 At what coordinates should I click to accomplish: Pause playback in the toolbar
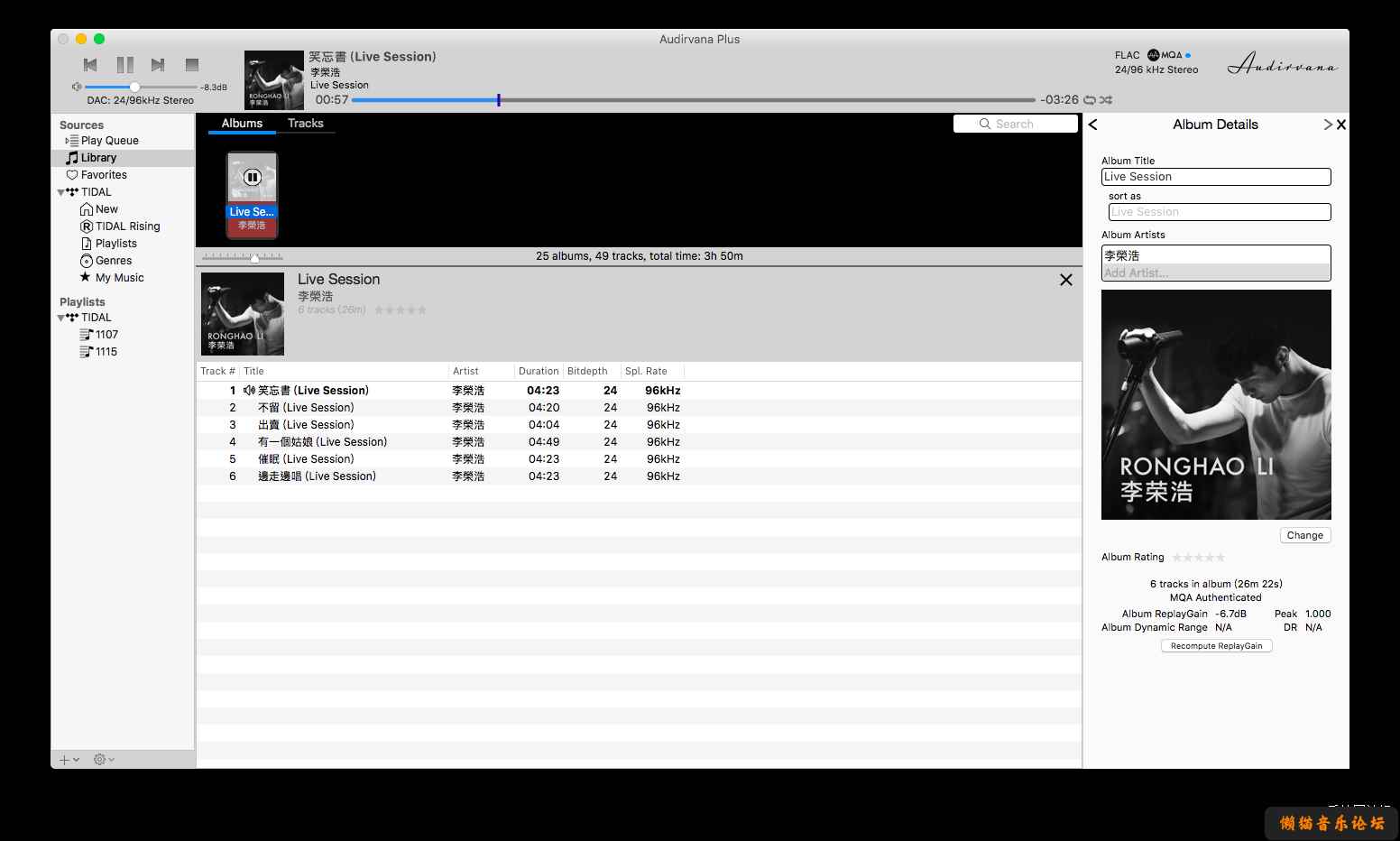coord(124,65)
